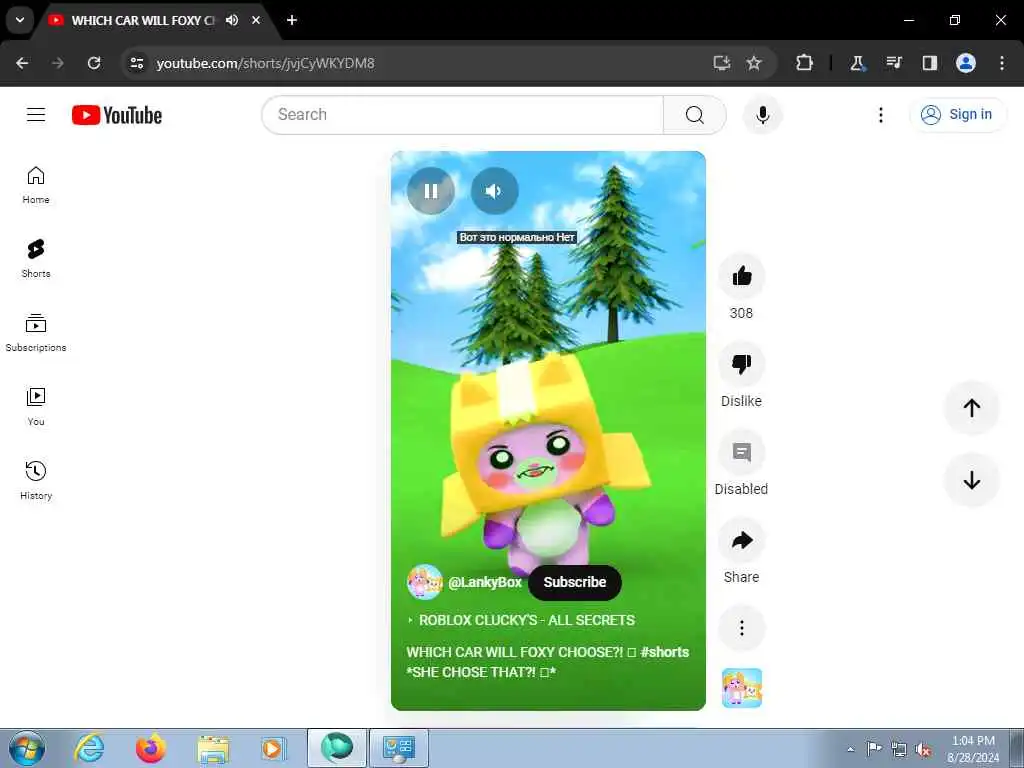Open Chrome Labs flask icon
This screenshot has width=1024, height=768.
click(857, 63)
